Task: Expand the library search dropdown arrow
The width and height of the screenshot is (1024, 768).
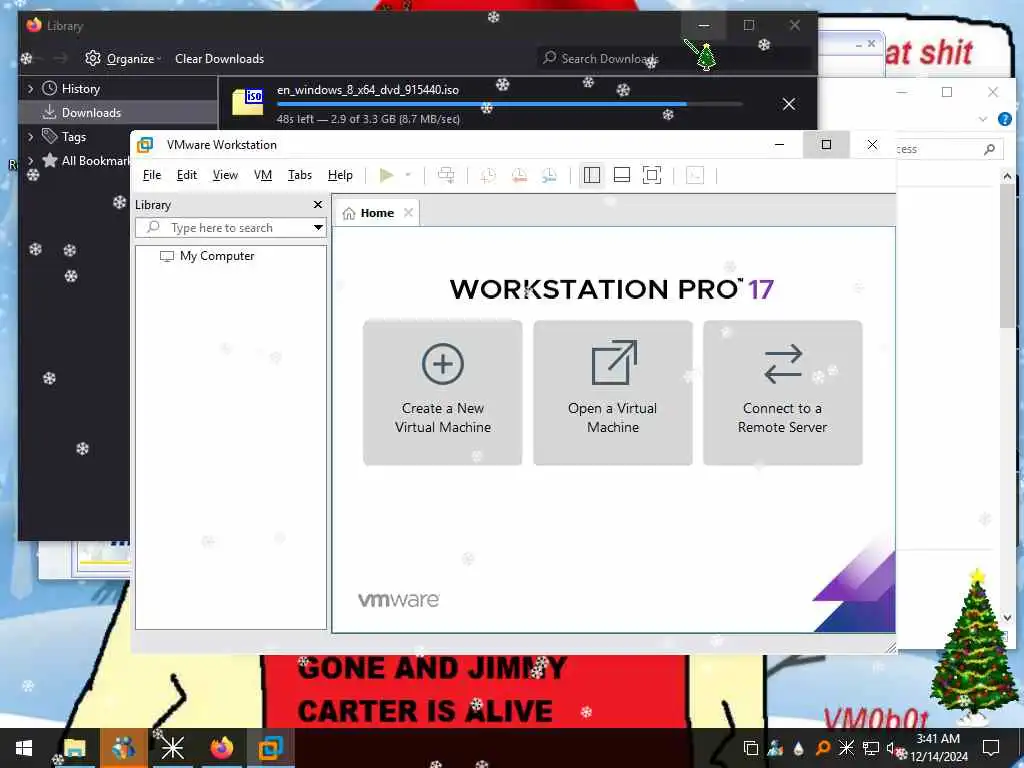Action: click(318, 227)
